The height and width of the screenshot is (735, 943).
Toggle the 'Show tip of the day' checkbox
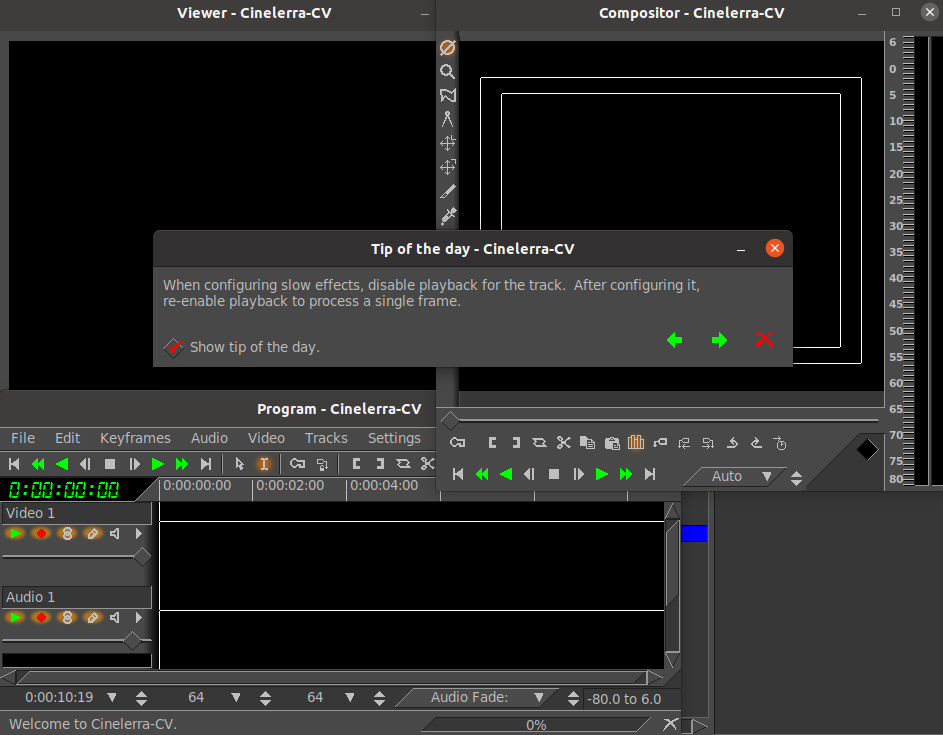[x=174, y=347]
